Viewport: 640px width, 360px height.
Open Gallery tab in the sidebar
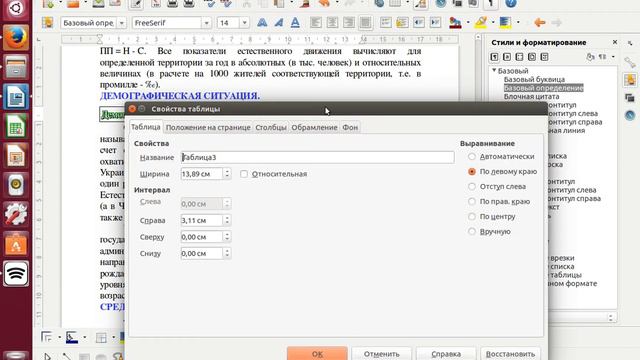630,98
